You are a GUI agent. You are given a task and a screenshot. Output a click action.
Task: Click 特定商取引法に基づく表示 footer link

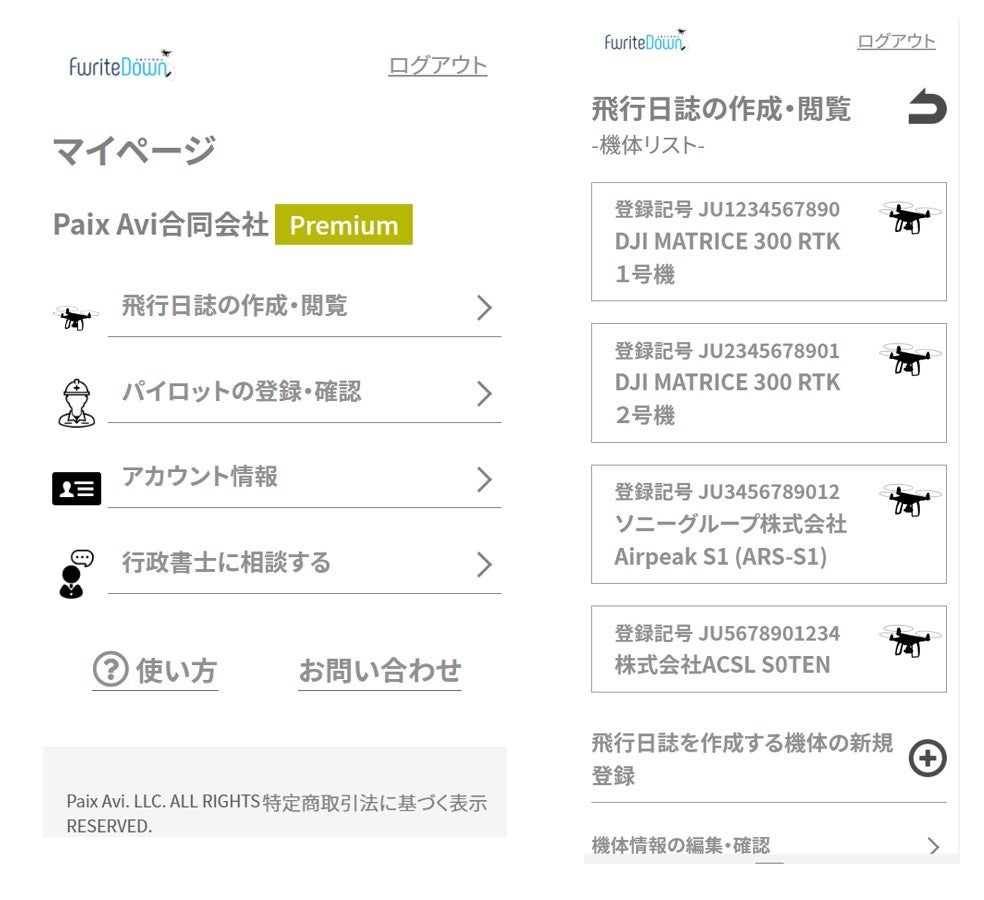375,803
